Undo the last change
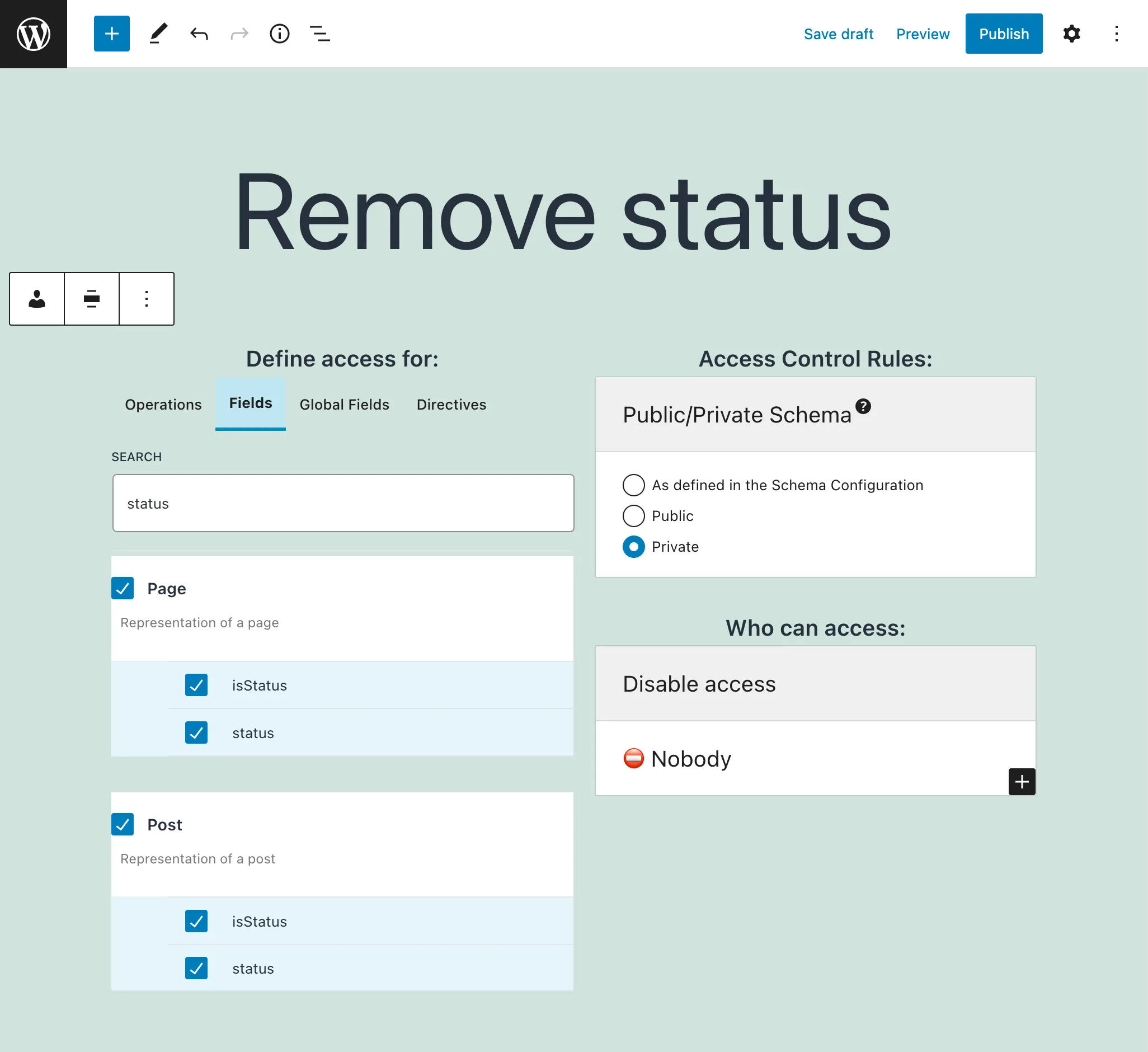 [x=199, y=34]
